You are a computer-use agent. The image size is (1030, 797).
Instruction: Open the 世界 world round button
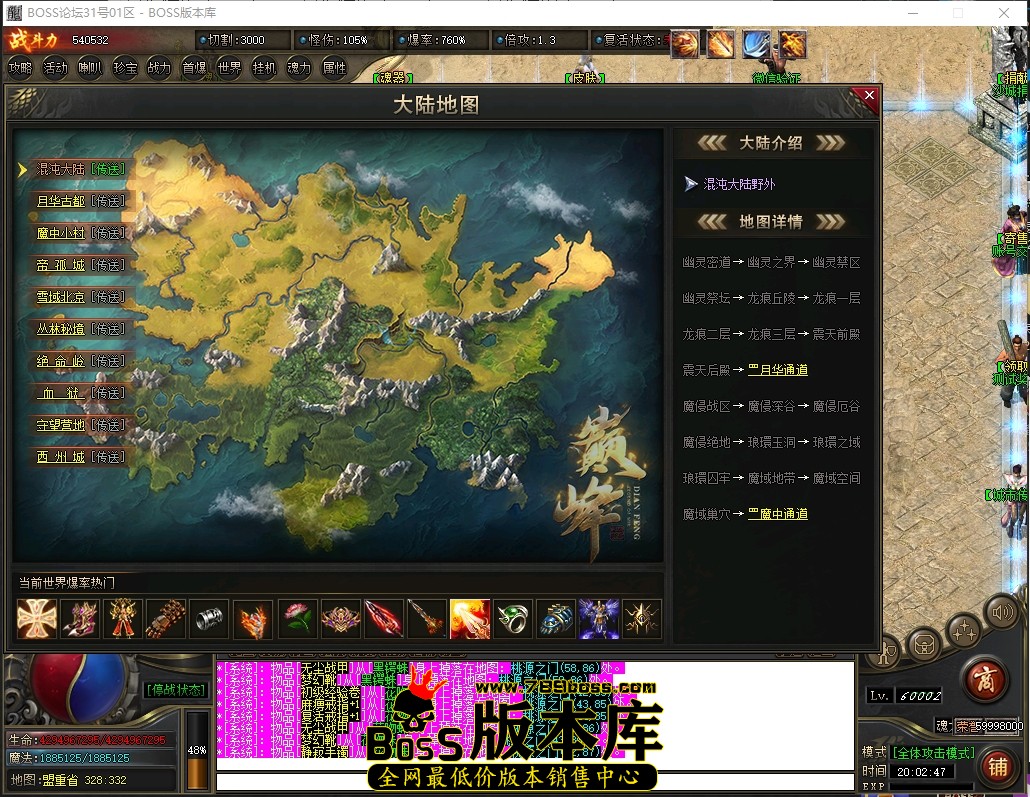229,68
